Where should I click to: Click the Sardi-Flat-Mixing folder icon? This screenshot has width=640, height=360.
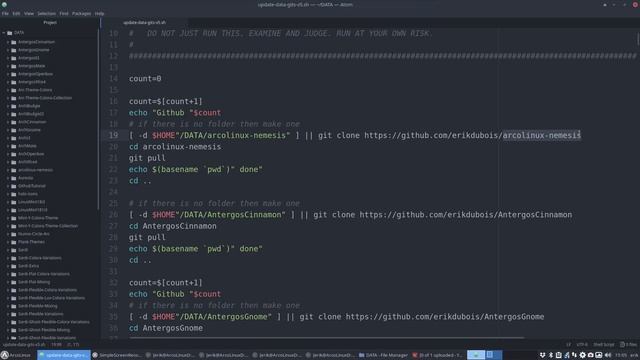pyautogui.click(x=13, y=282)
